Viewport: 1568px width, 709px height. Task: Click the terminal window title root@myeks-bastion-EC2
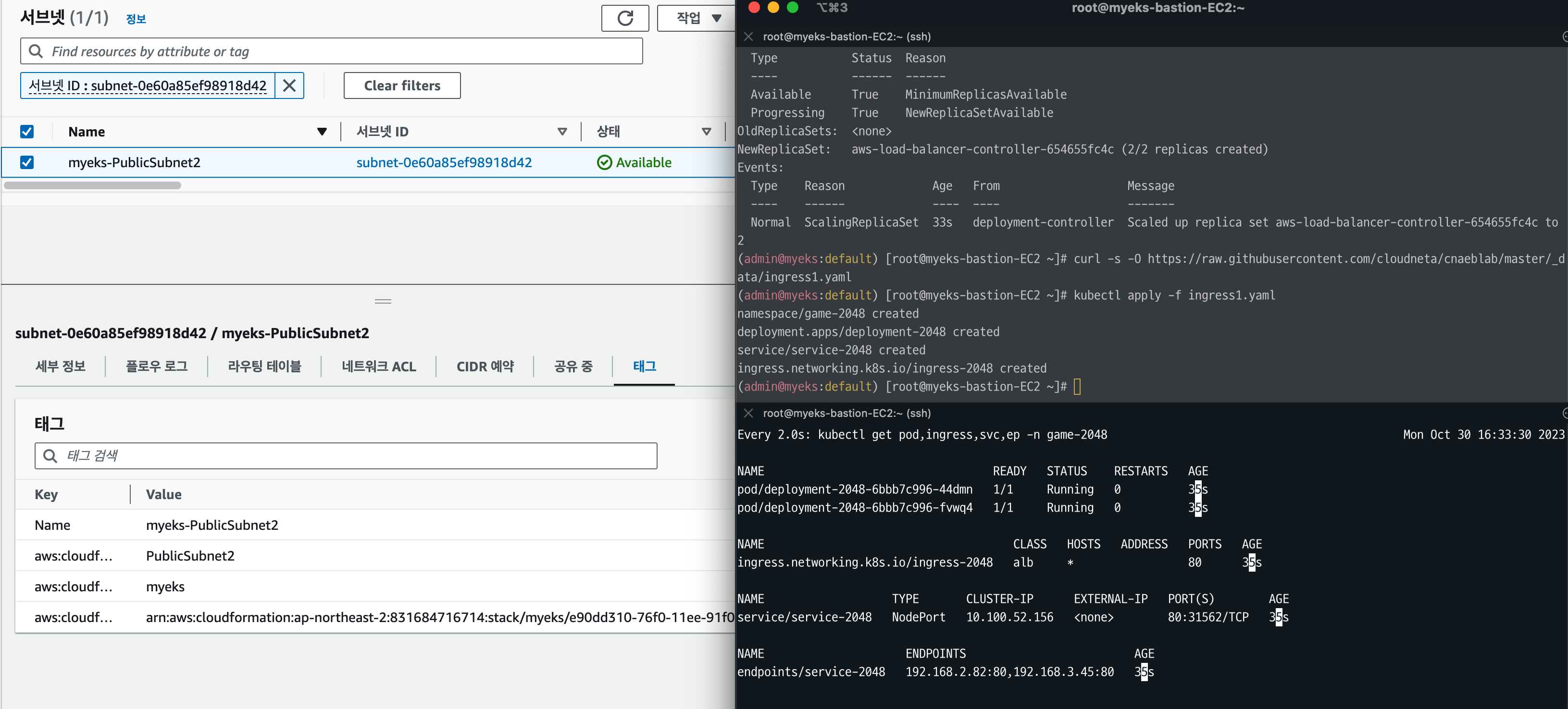[x=1158, y=8]
